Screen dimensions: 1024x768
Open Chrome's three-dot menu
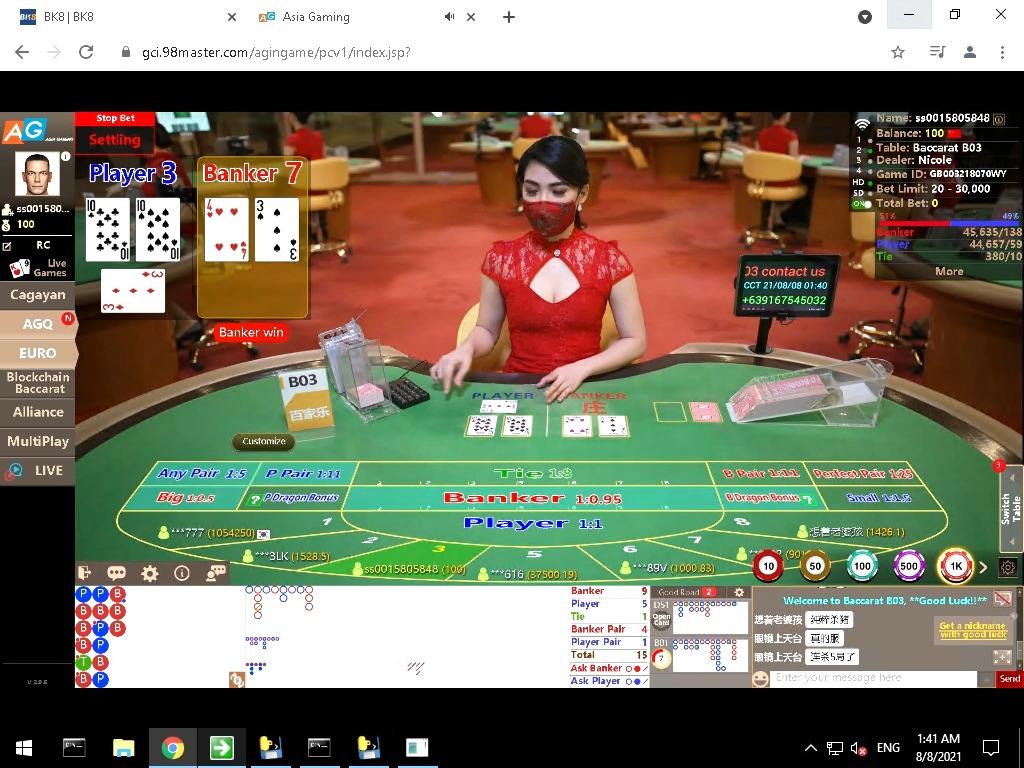click(1002, 52)
